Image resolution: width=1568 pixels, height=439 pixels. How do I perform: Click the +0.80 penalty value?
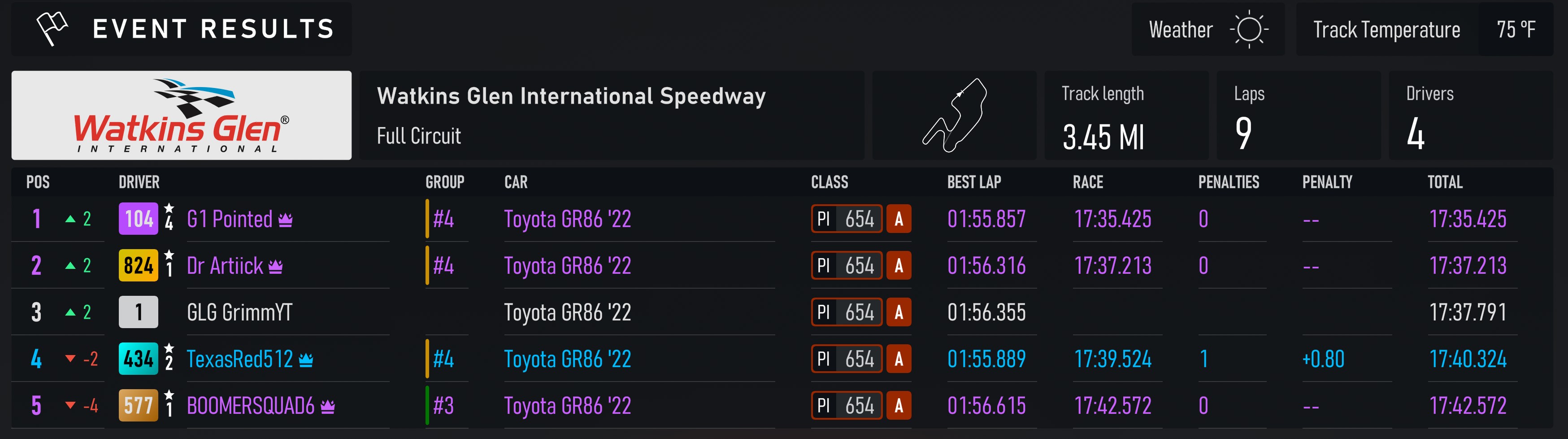1323,359
